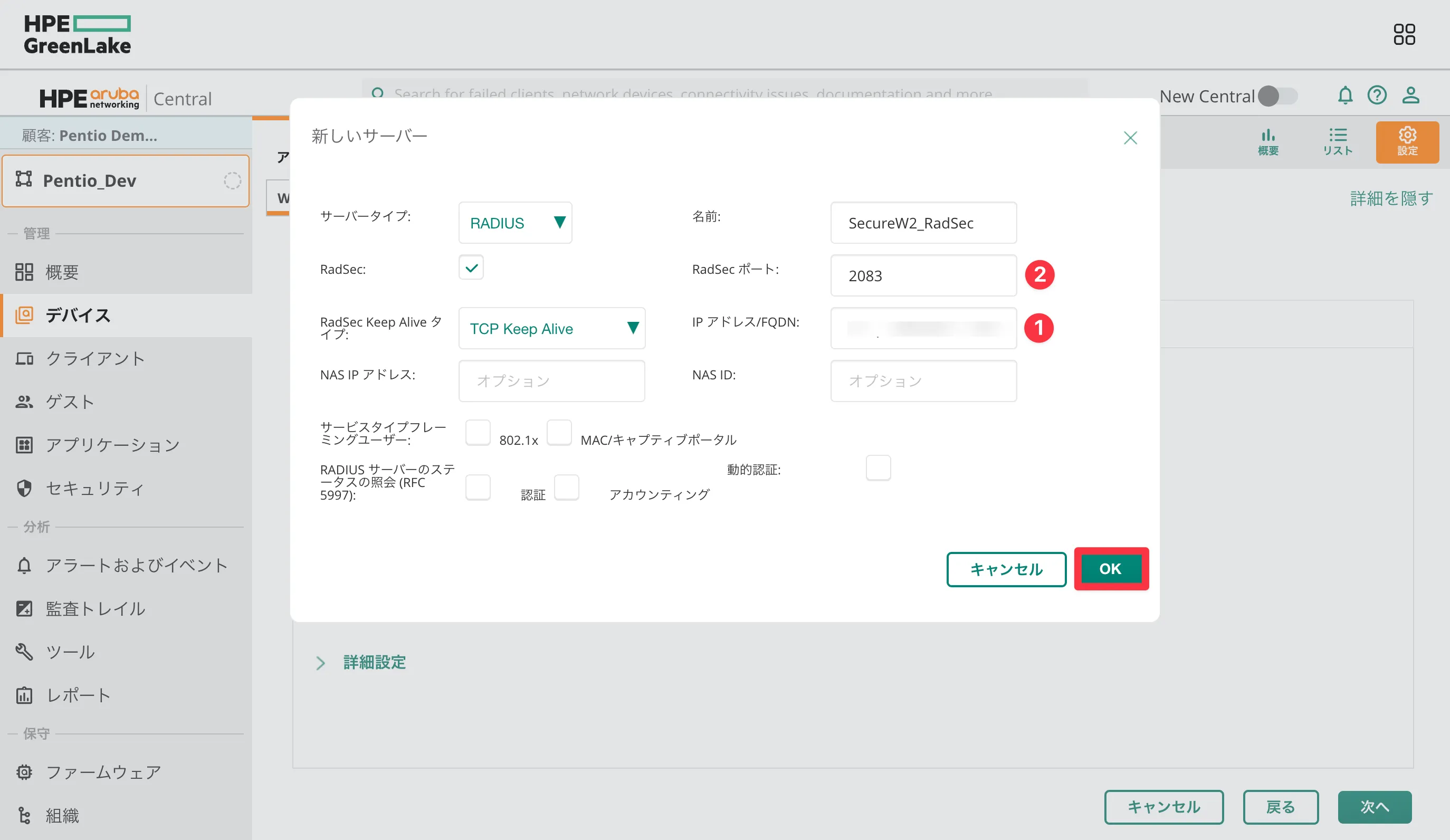This screenshot has width=1450, height=840.
Task: Open the セキュリティ section
Action: click(x=95, y=489)
